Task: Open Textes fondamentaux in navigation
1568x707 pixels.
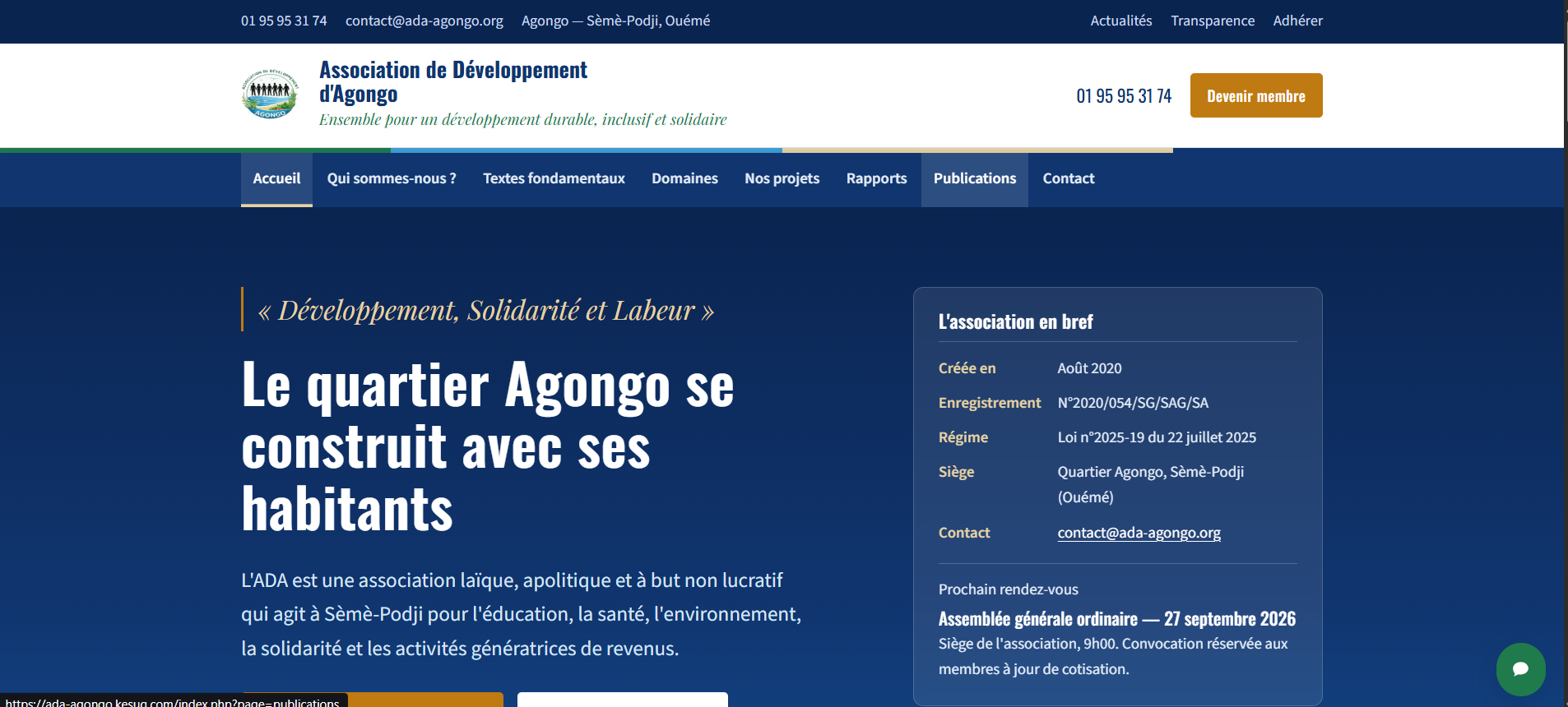Action: click(x=554, y=178)
